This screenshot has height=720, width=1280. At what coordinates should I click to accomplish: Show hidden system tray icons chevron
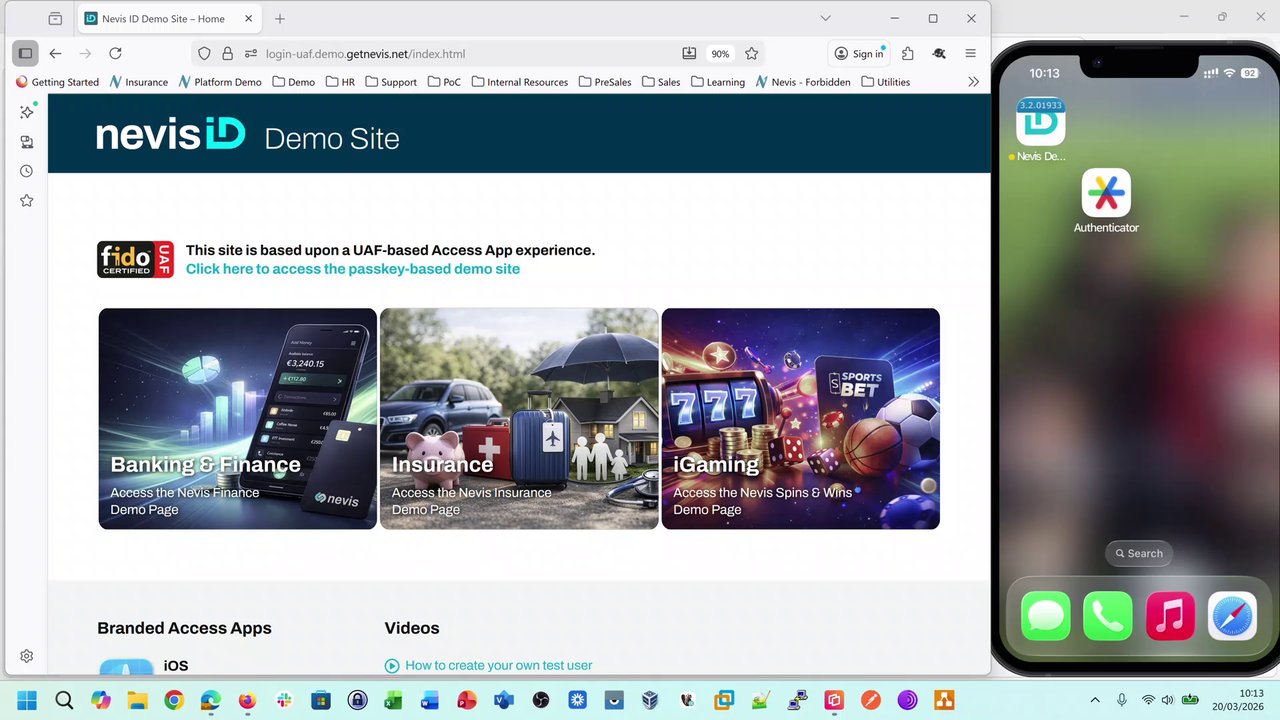tap(1095, 700)
